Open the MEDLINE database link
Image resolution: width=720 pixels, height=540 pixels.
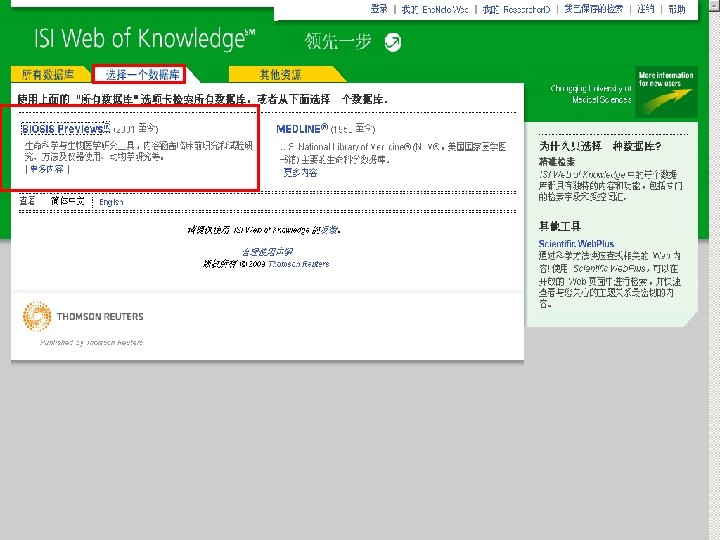(x=302, y=129)
